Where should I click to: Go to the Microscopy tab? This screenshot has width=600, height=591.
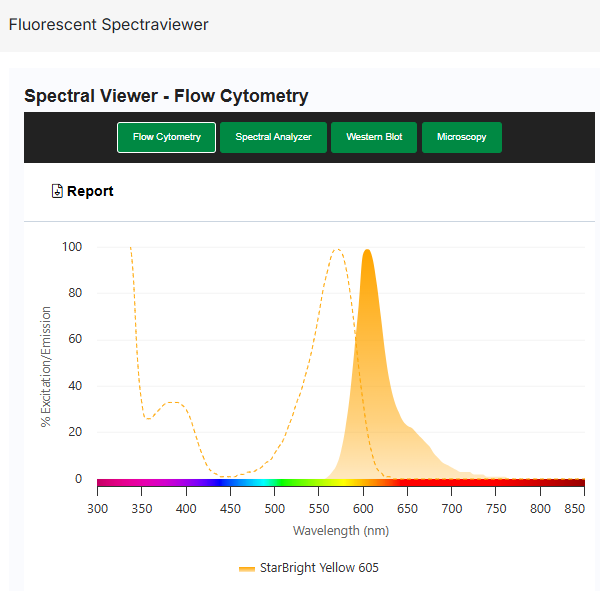pyautogui.click(x=461, y=137)
